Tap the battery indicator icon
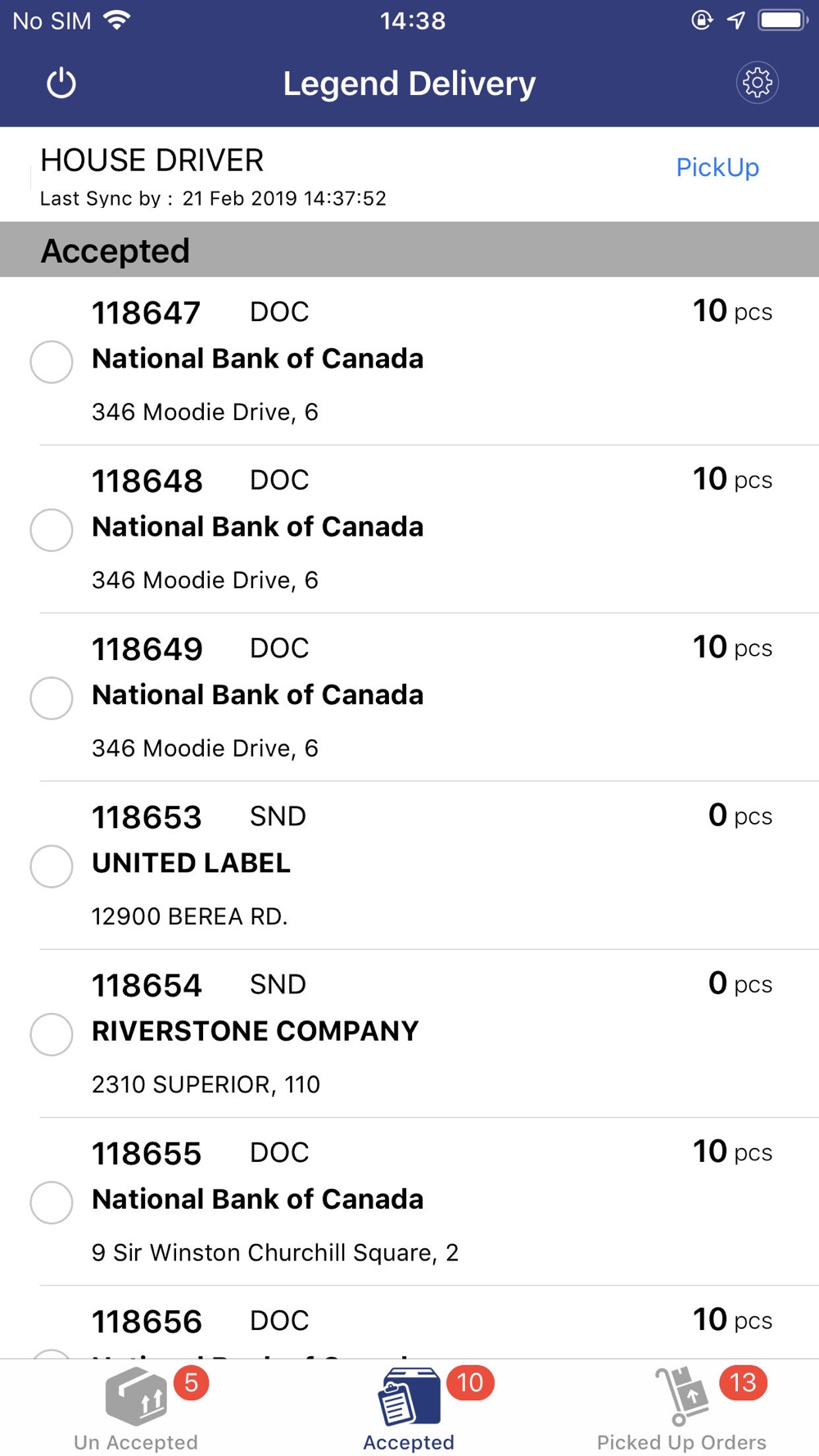819x1456 pixels. click(782, 20)
